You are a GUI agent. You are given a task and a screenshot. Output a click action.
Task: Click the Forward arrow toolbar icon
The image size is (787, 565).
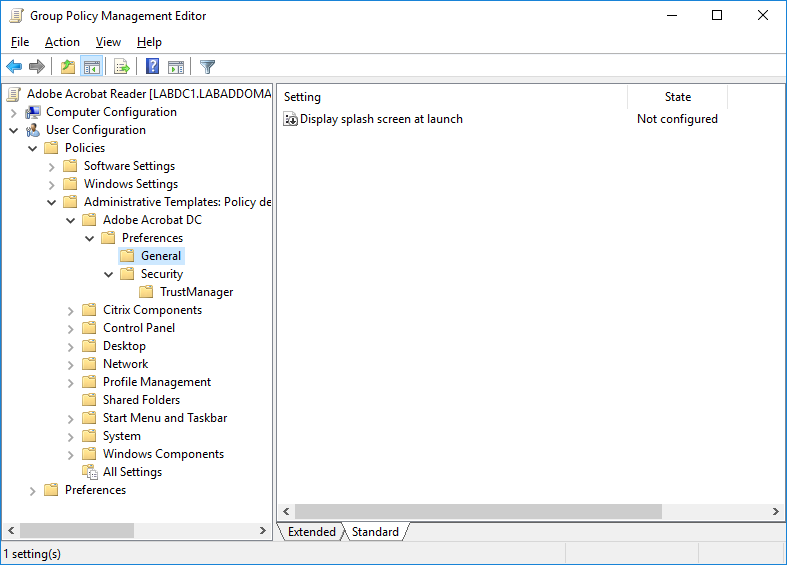coord(37,67)
